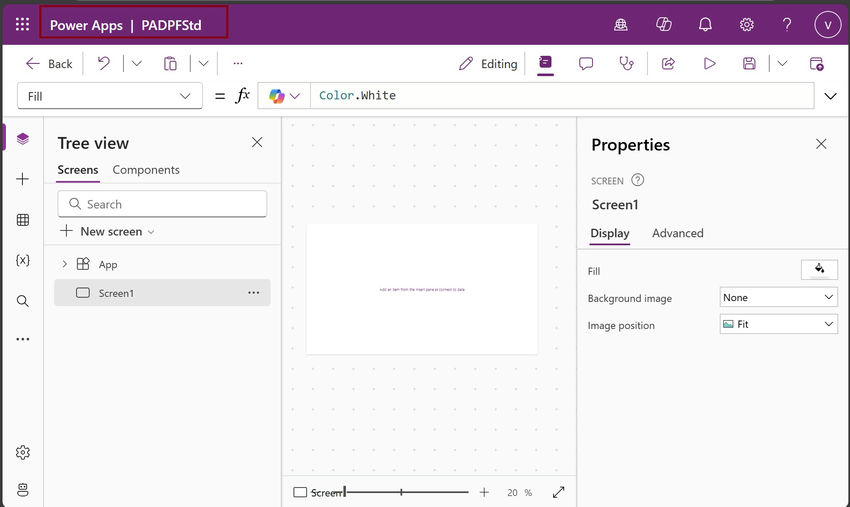Viewport: 850px width, 507px height.
Task: Switch to the Advanced properties tab
Action: tap(677, 233)
